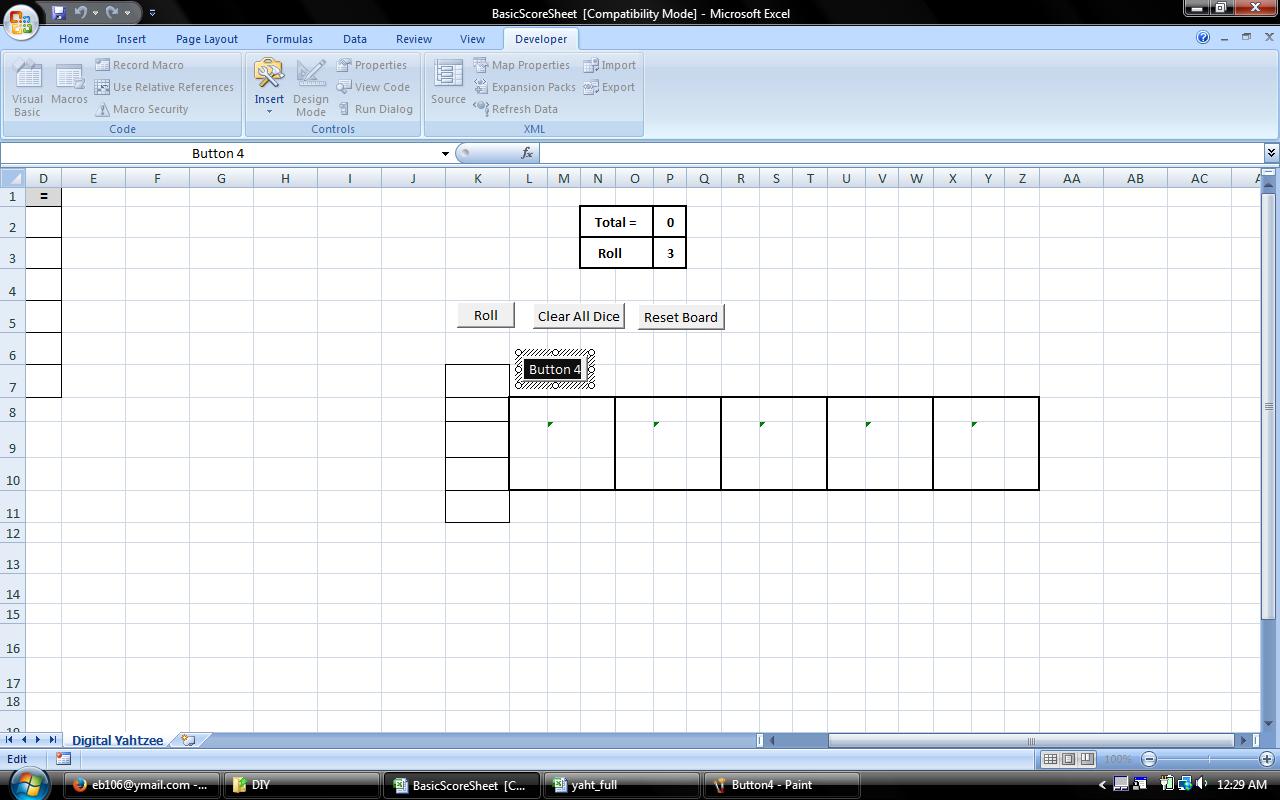Click the horizontal scrollbar right arrow
1280x800 pixels.
click(x=1244, y=741)
